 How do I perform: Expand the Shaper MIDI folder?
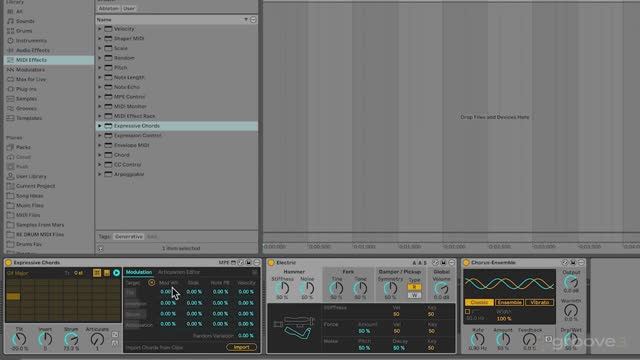point(100,38)
